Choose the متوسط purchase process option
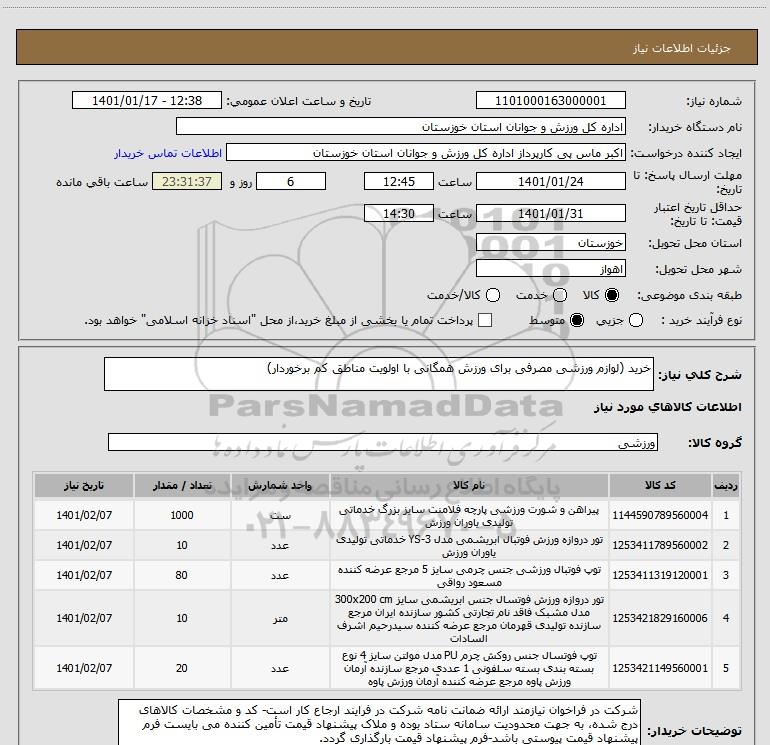770x745 pixels. pyautogui.click(x=577, y=321)
